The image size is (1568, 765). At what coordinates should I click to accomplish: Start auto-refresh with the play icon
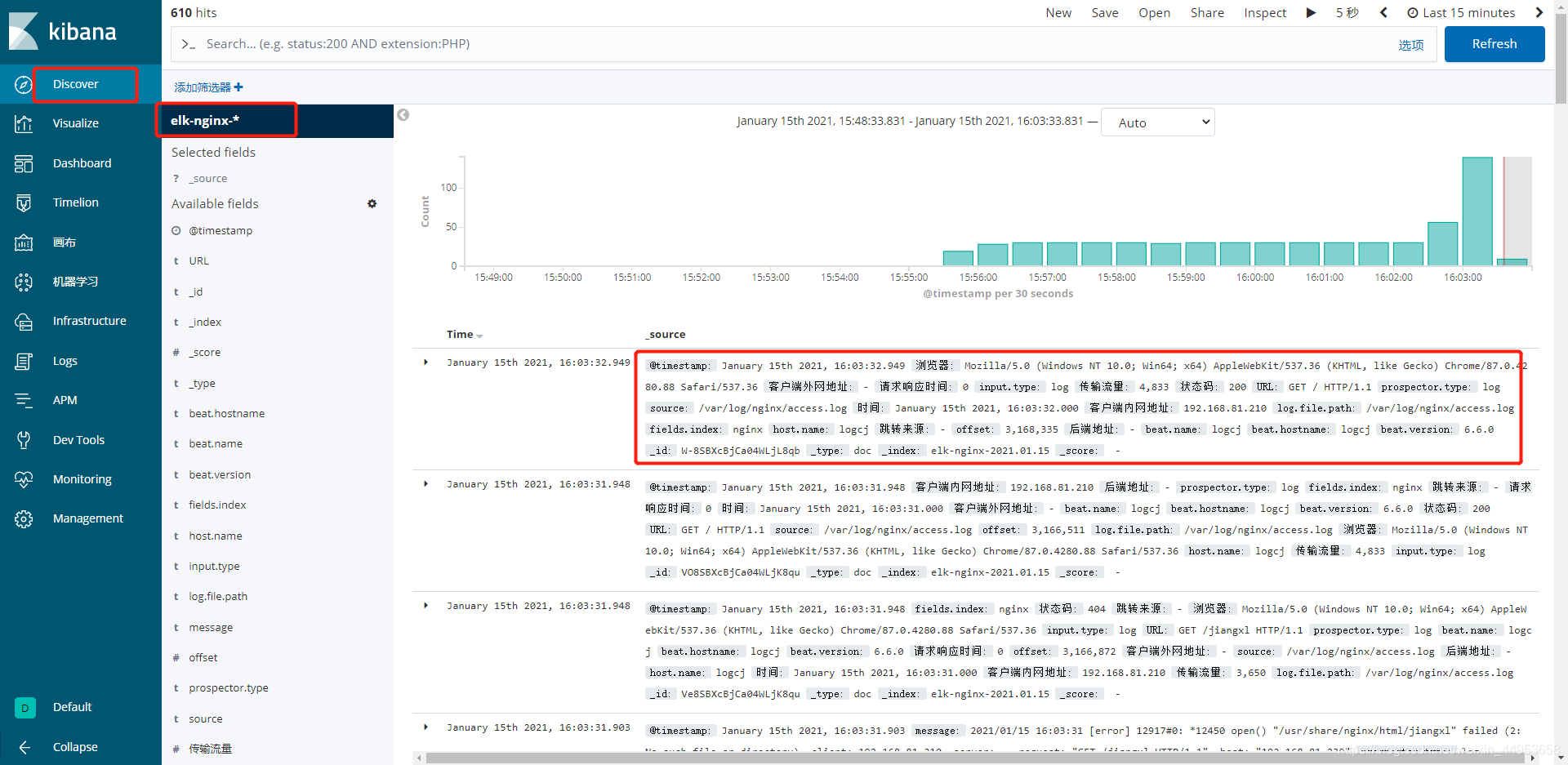click(x=1311, y=12)
